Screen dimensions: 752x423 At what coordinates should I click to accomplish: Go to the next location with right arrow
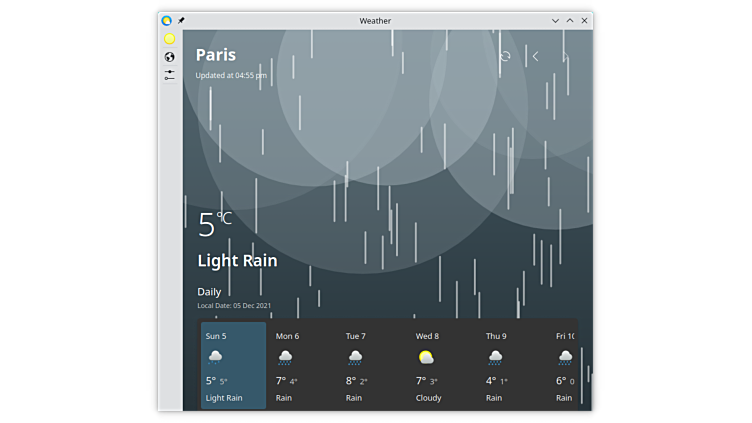565,56
